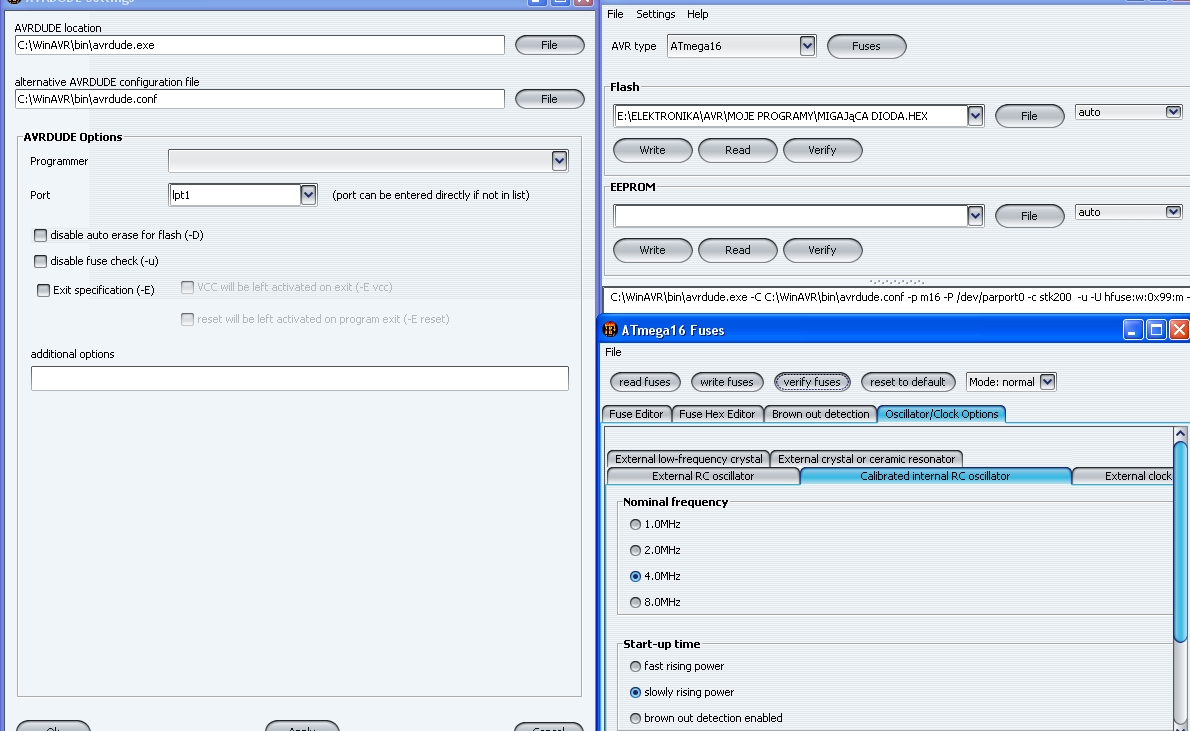Open External crystal or ceramic resonator tab
The height and width of the screenshot is (731, 1190).
coord(867,458)
